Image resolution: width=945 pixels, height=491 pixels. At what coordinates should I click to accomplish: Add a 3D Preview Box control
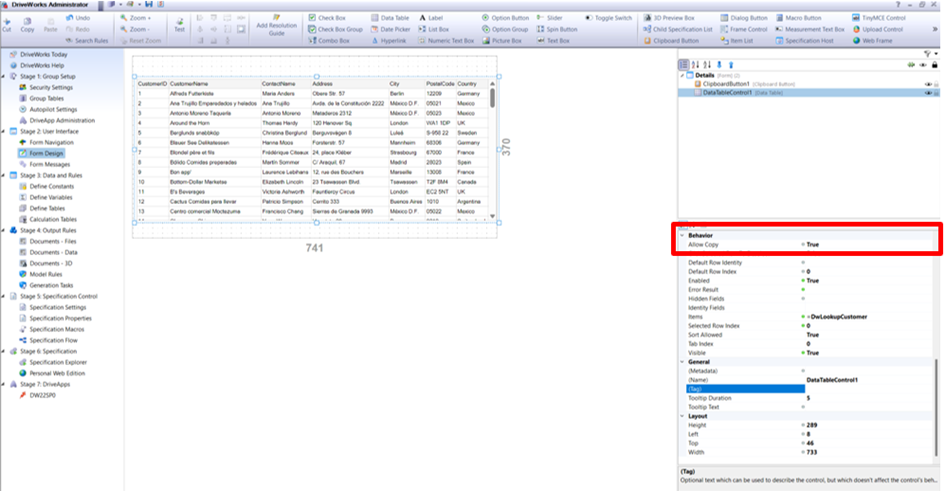669,18
